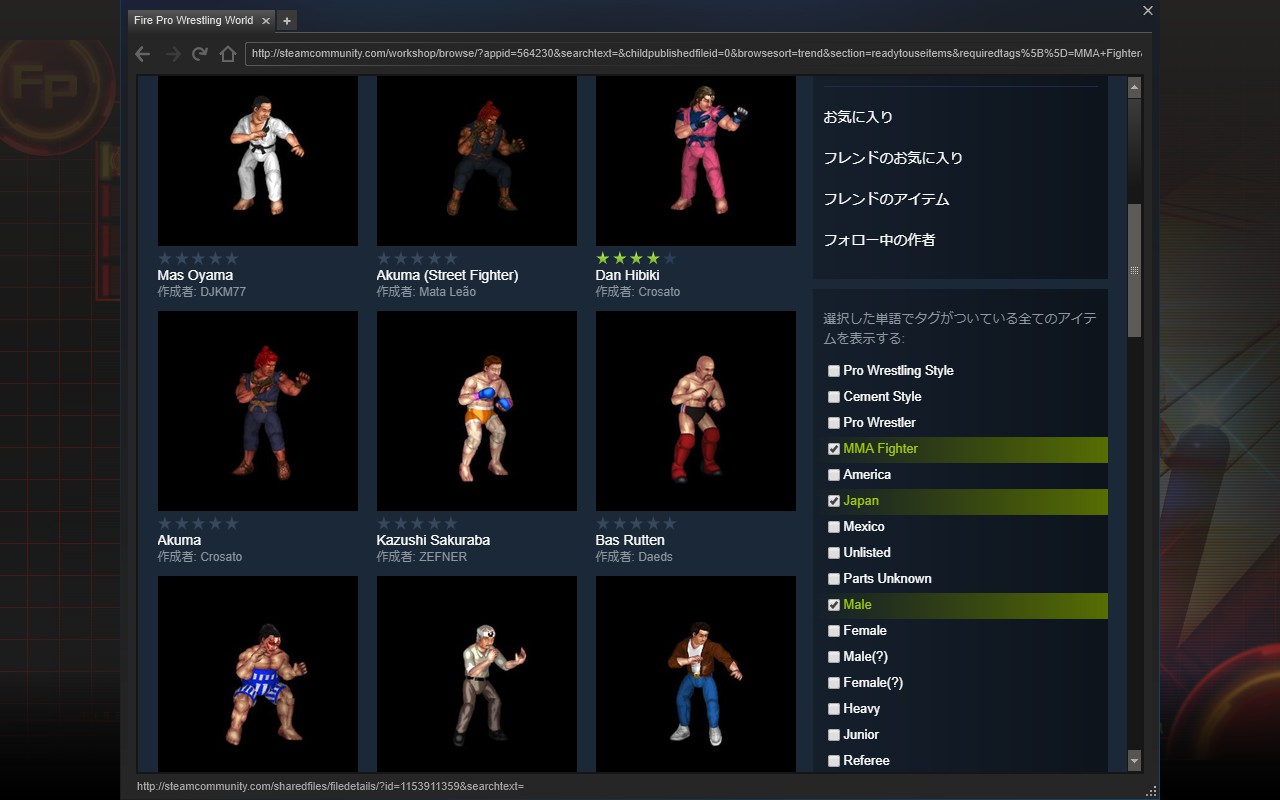View author DJKM77's profile
This screenshot has width=1280, height=800.
tap(223, 292)
